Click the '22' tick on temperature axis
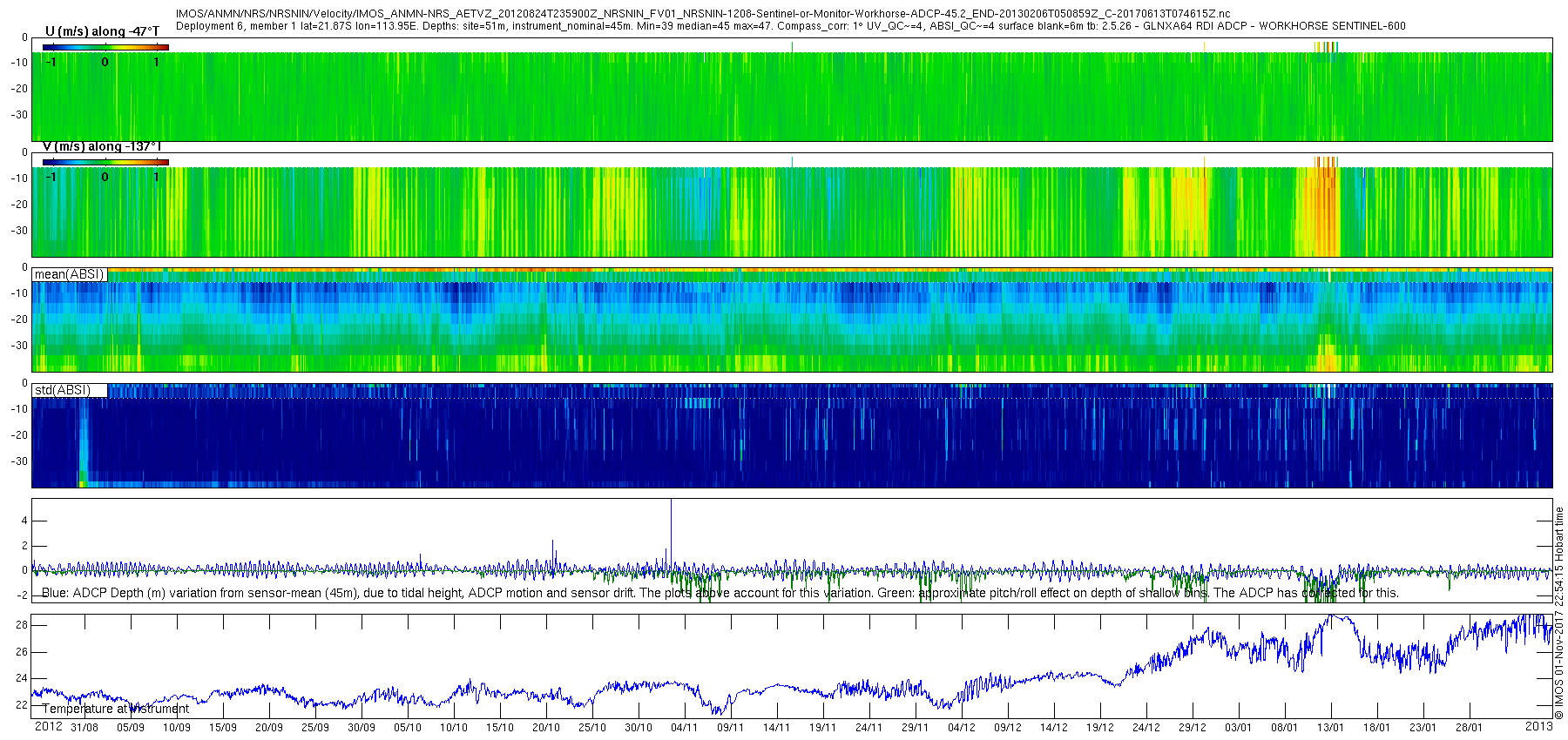The image size is (1568, 740). 22,704
